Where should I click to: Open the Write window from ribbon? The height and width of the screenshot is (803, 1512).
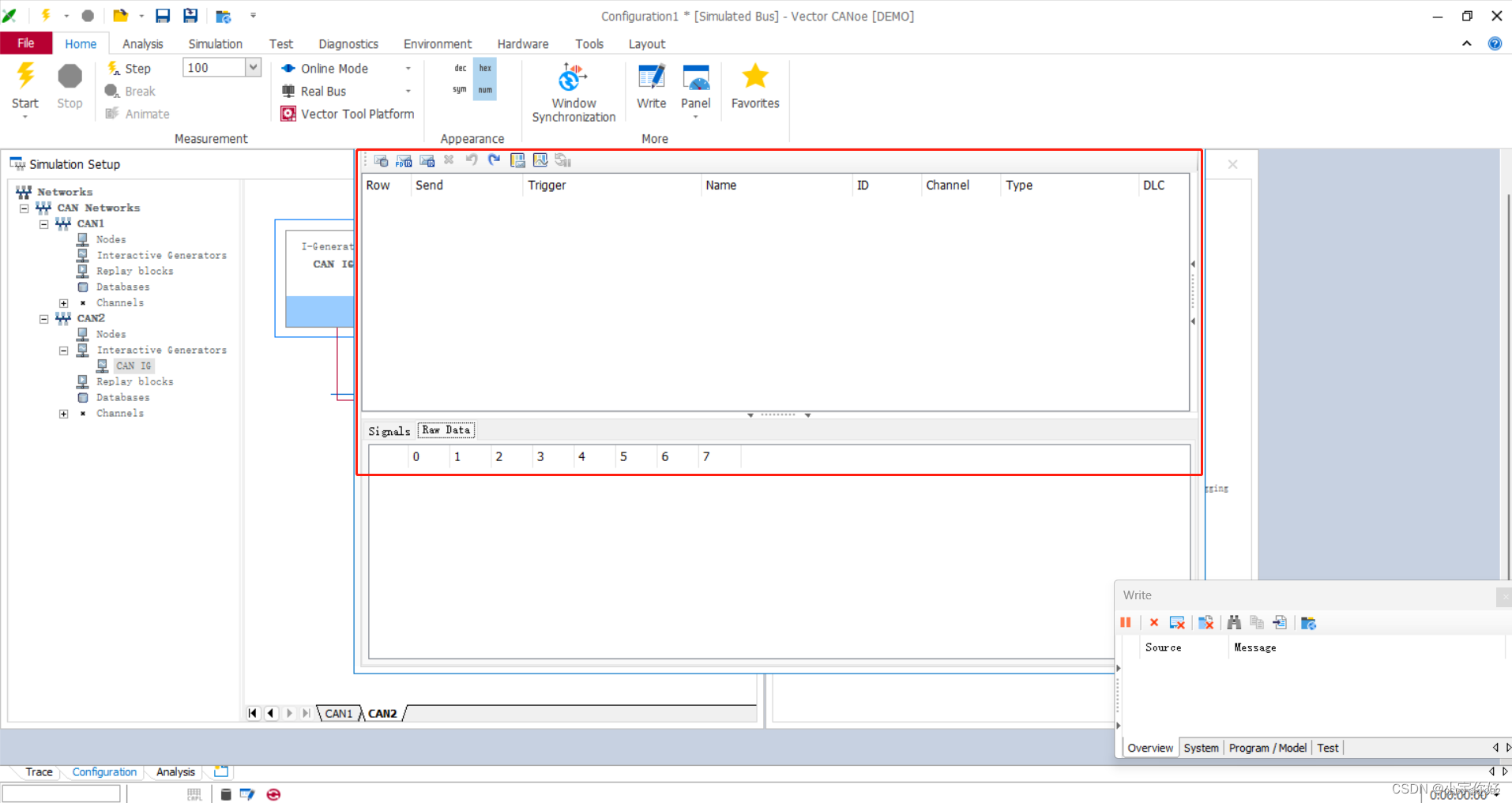pos(652,86)
